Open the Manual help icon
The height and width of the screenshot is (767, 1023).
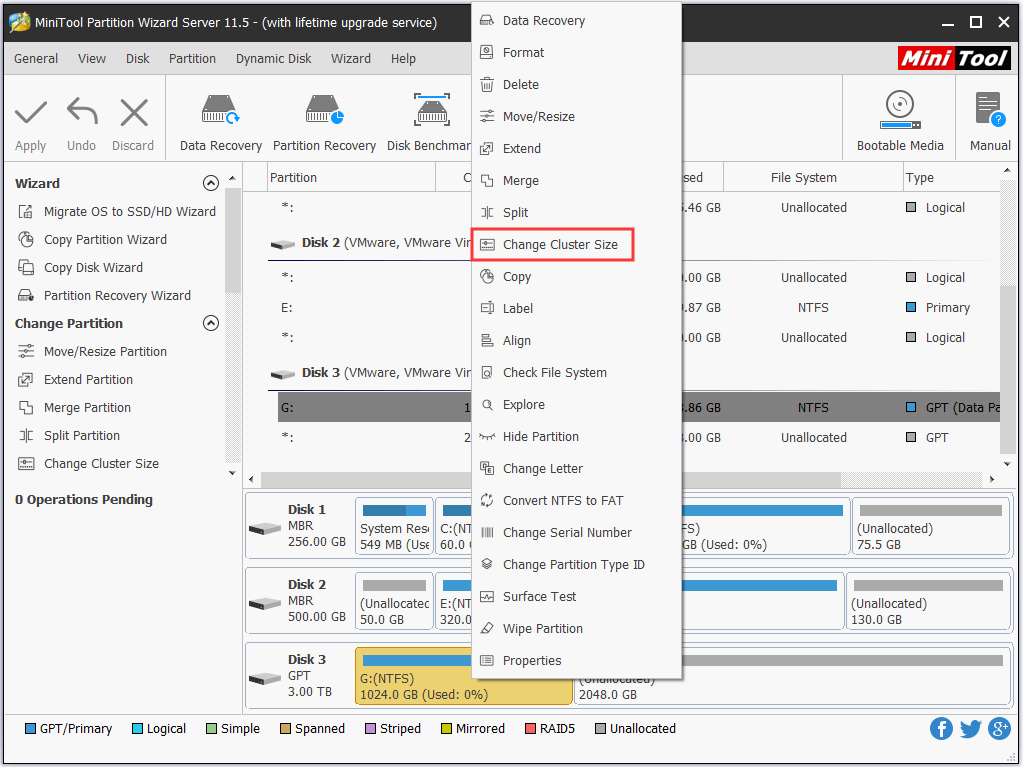[990, 122]
